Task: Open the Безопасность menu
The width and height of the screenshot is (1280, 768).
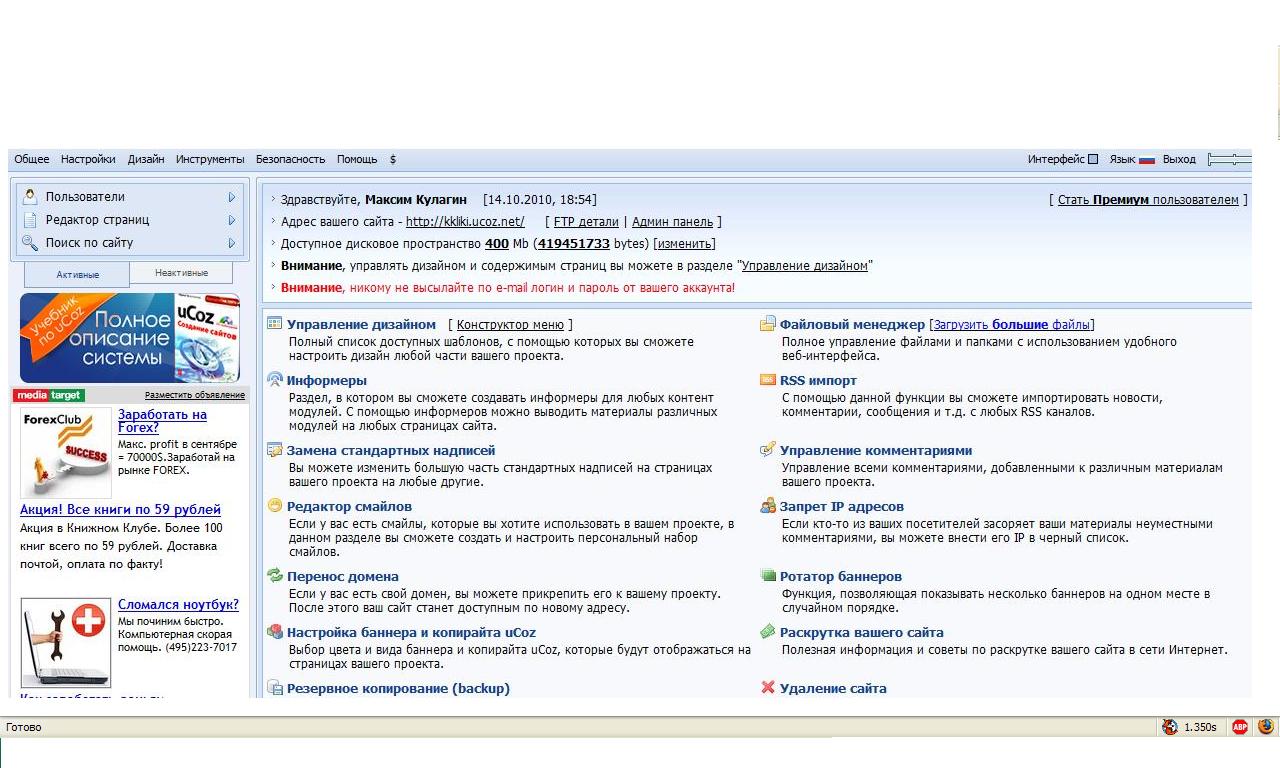Action: click(290, 159)
